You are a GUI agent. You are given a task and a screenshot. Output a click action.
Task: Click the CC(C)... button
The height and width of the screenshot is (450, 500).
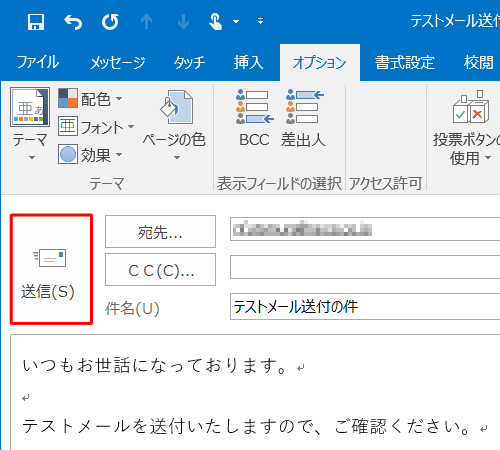[x=160, y=270]
